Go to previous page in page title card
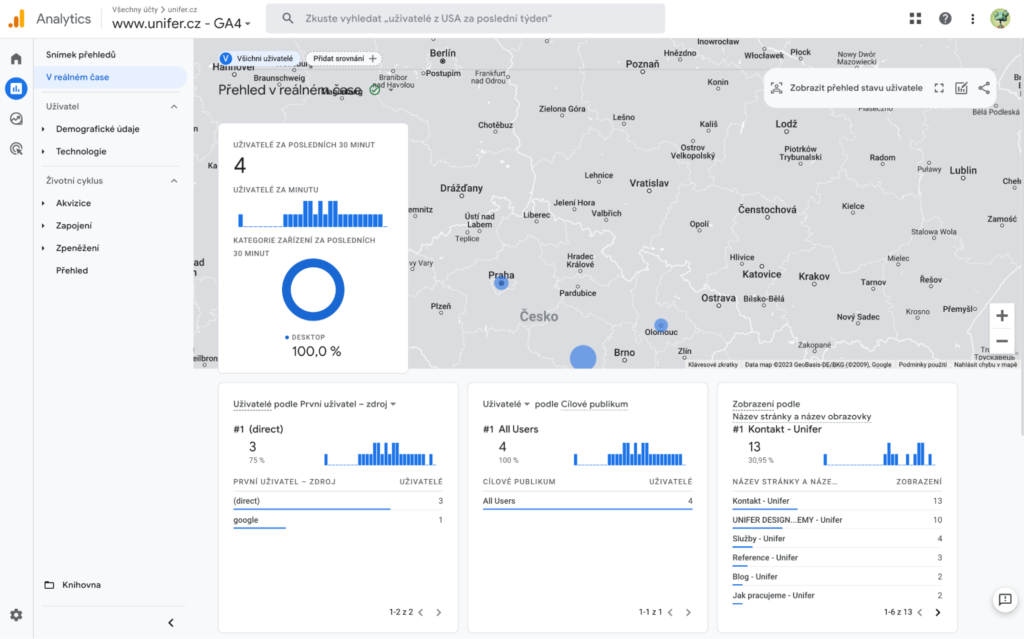 pyautogui.click(x=920, y=612)
